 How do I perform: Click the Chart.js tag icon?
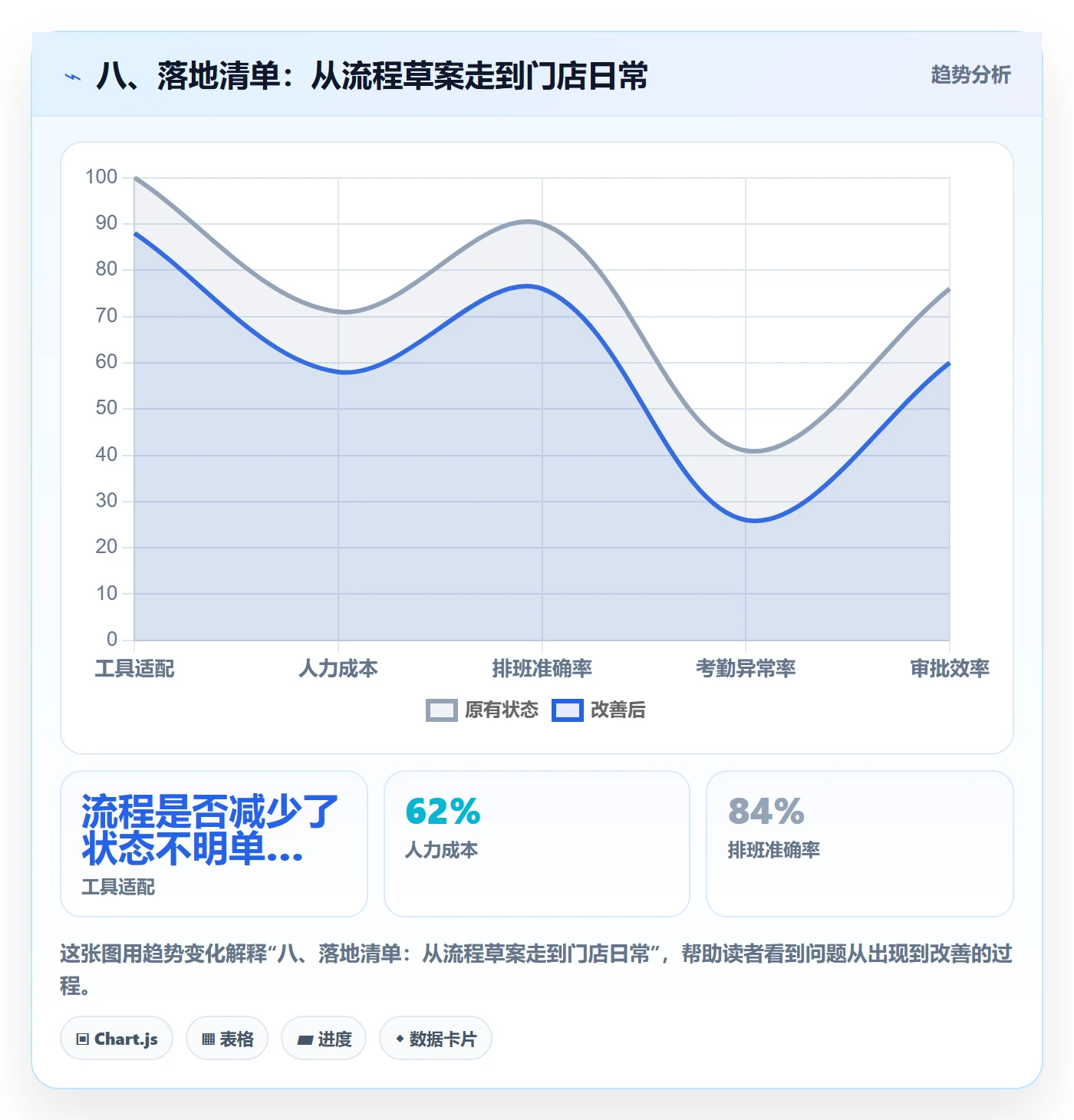tap(83, 1039)
